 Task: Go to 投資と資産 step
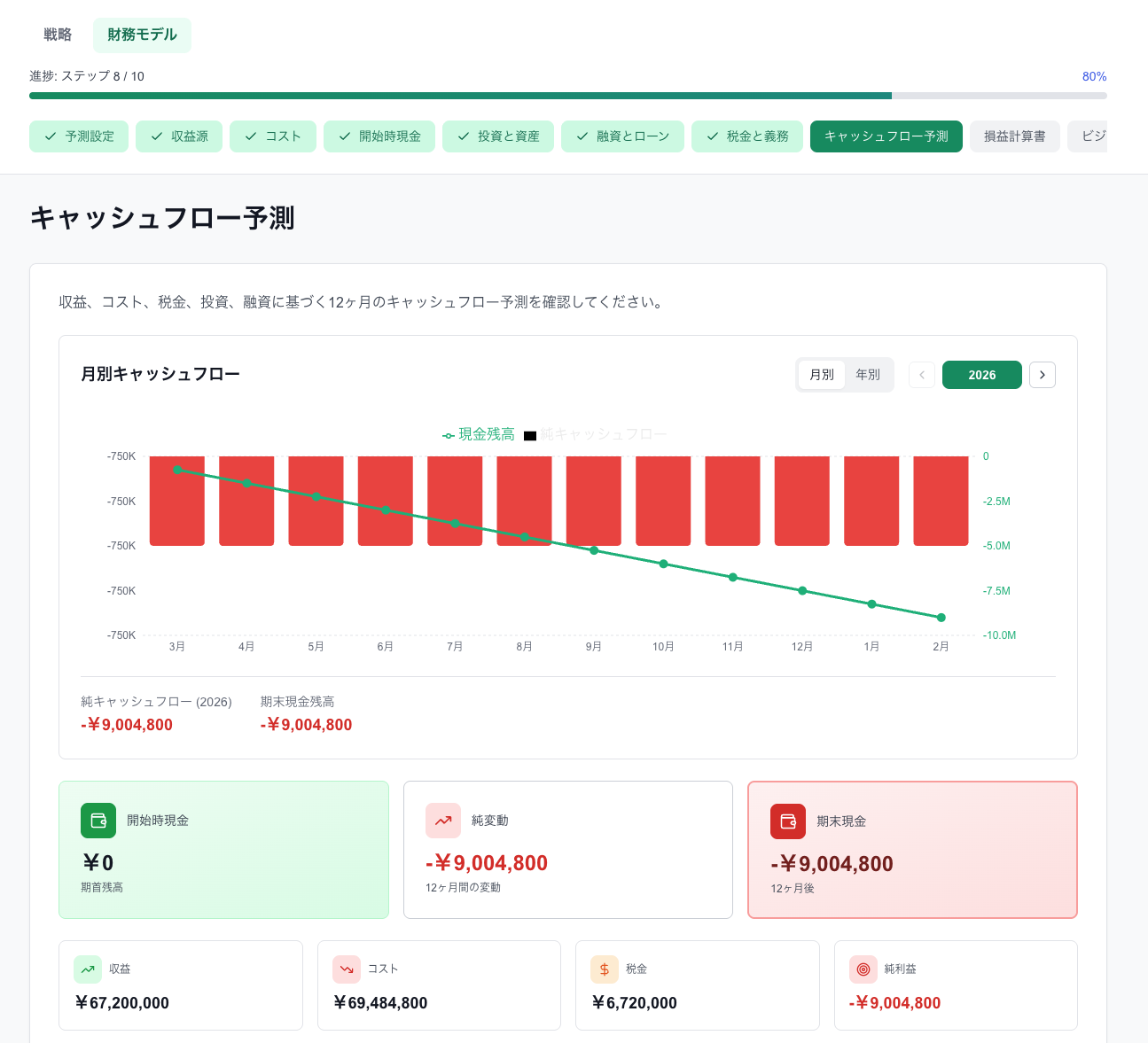(x=498, y=136)
